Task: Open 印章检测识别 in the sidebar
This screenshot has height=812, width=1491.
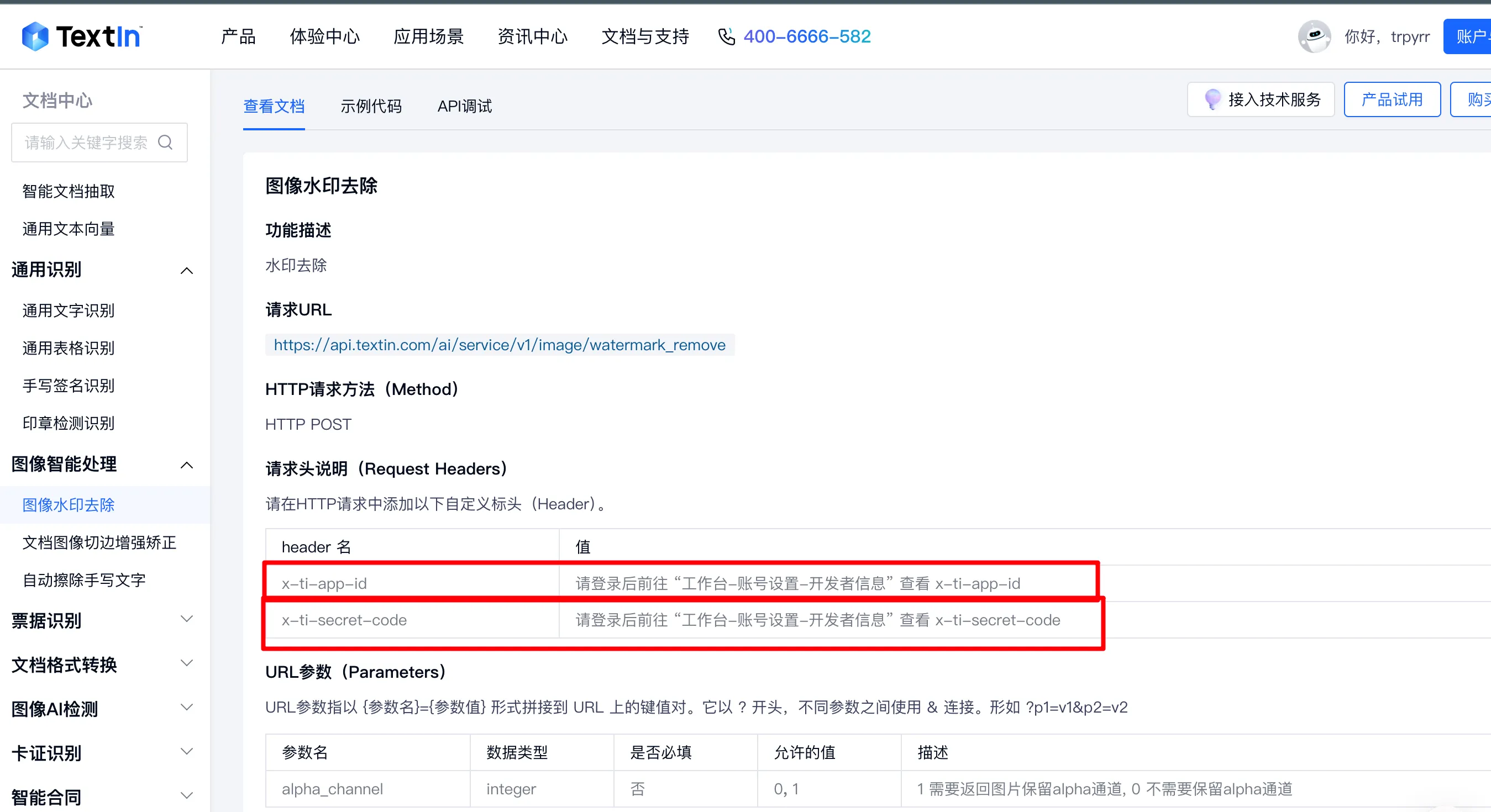Action: [69, 423]
